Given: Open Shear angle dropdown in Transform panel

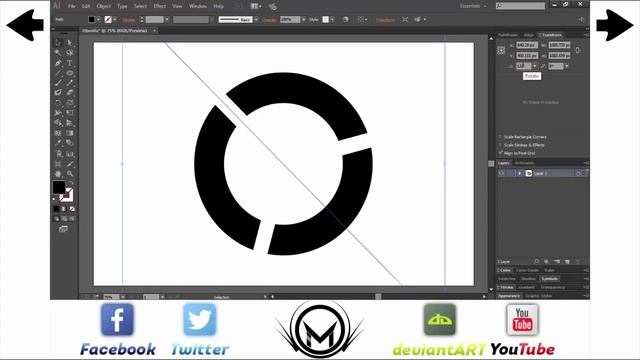Looking at the screenshot, I should click(567, 66).
